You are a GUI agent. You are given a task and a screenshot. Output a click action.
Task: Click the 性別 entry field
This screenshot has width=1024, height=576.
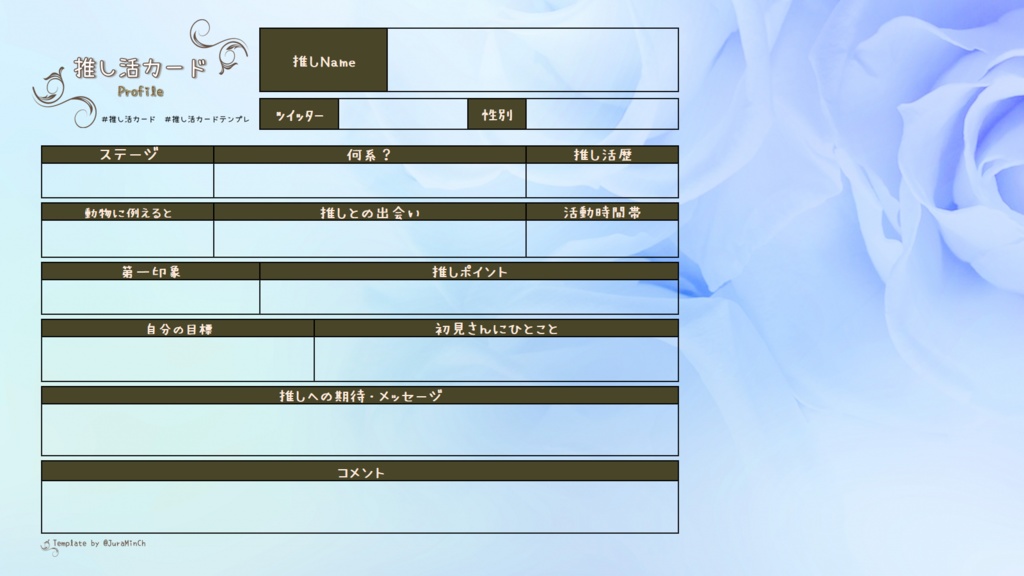point(602,114)
